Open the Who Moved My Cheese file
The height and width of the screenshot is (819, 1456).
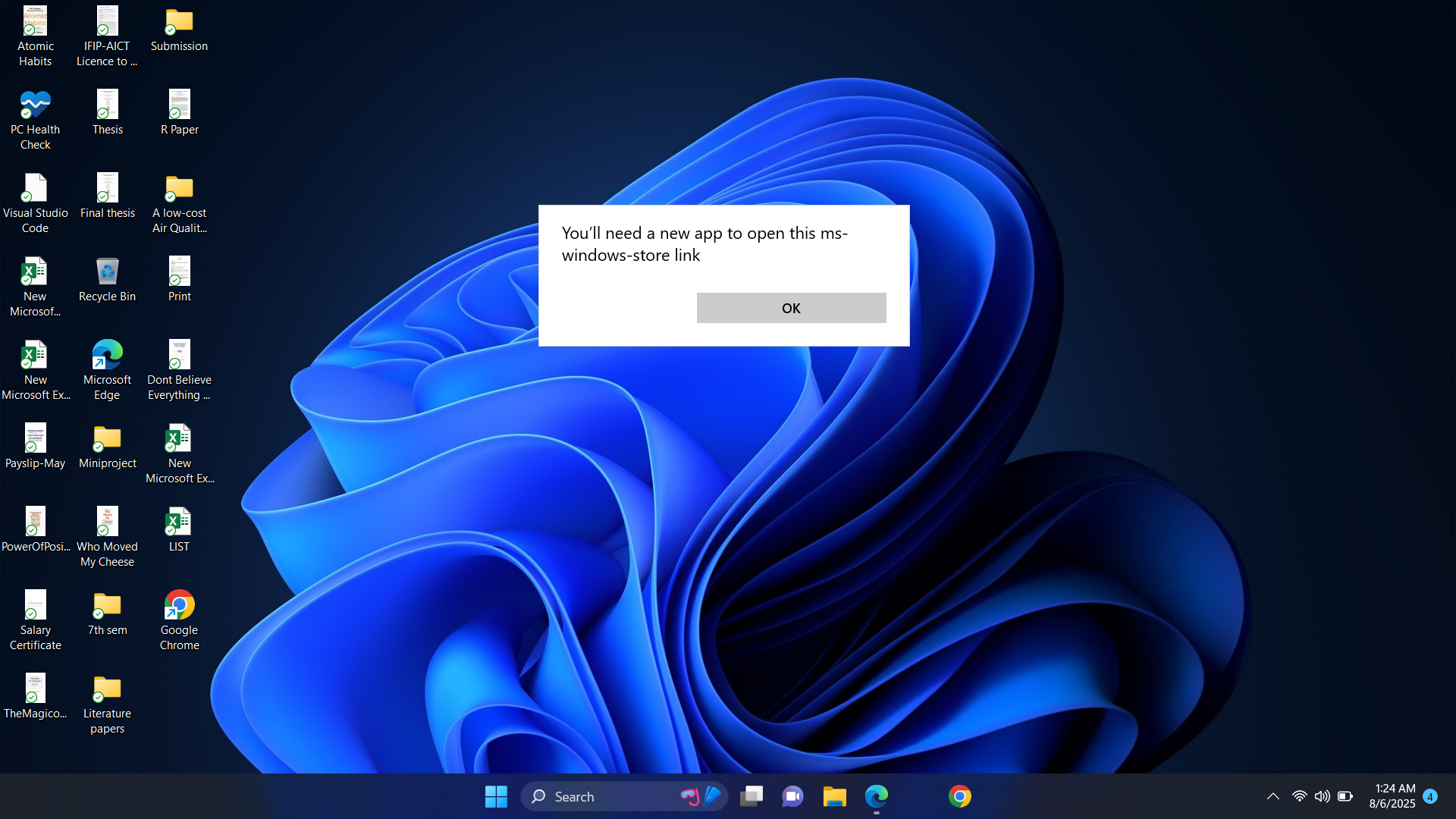107,522
